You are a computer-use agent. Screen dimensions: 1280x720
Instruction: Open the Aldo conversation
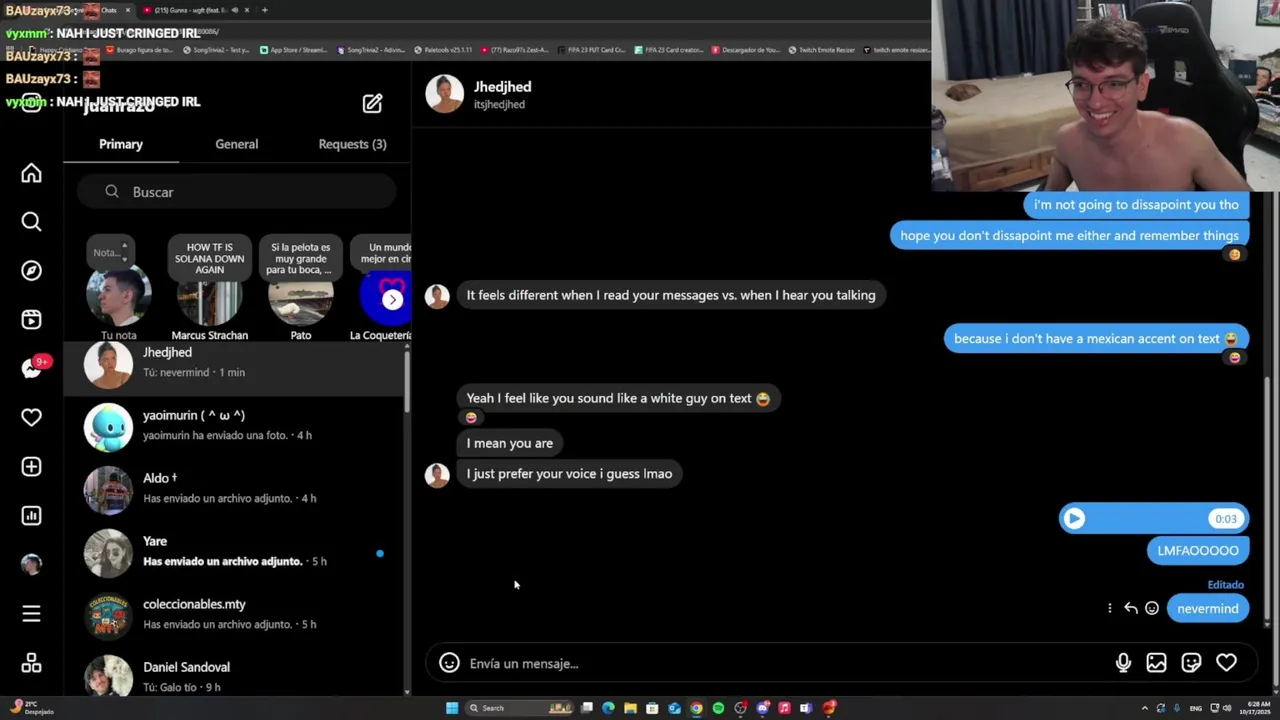[233, 489]
